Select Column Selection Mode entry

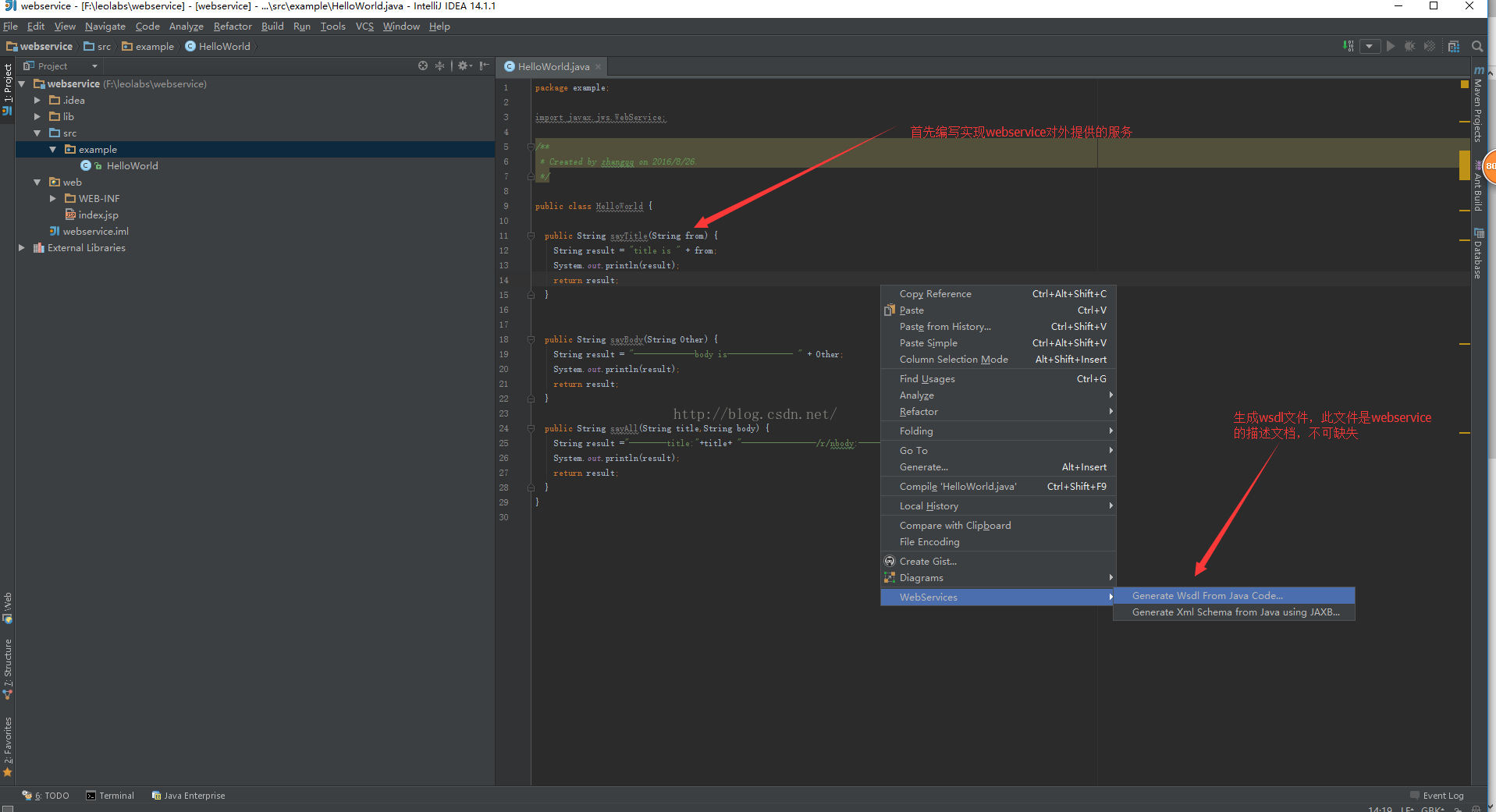pyautogui.click(x=998, y=359)
